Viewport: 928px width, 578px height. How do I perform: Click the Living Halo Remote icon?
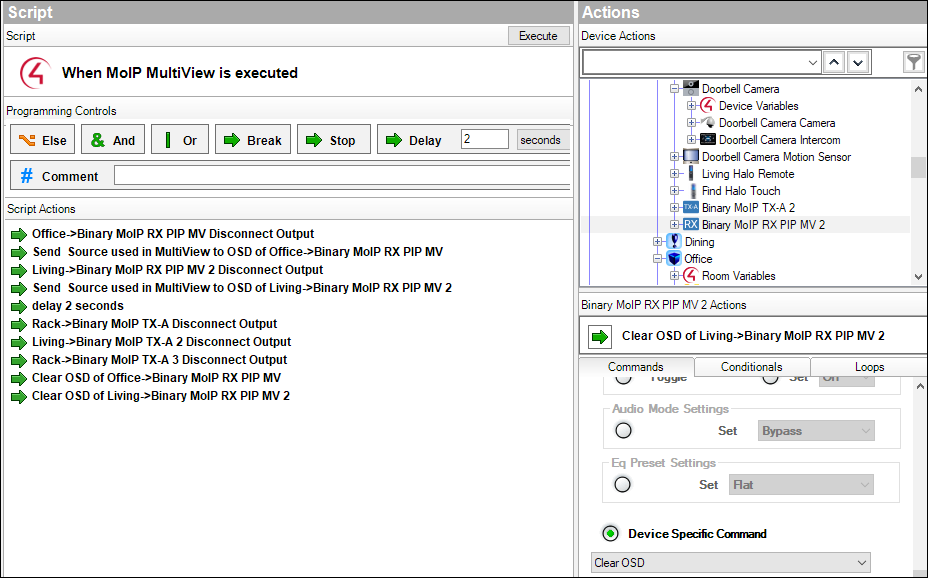(x=691, y=174)
